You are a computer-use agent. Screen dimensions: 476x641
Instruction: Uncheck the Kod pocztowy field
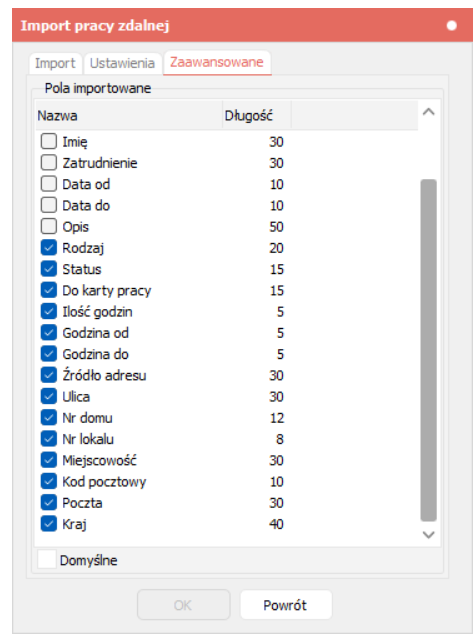pyautogui.click(x=49, y=482)
